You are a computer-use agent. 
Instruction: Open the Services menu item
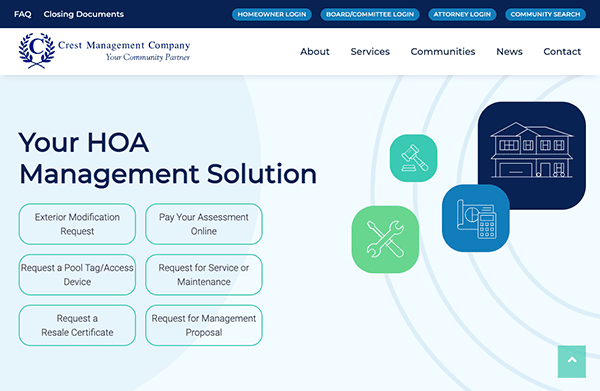click(x=370, y=52)
